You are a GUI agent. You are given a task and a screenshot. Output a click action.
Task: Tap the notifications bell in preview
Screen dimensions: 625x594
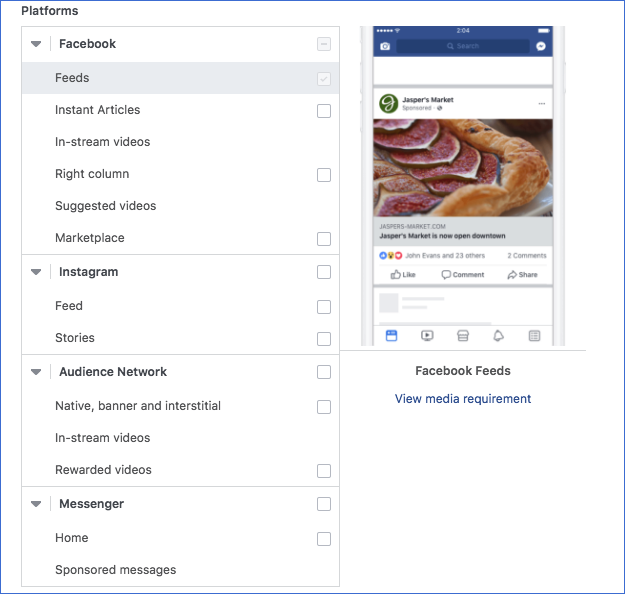pyautogui.click(x=498, y=336)
